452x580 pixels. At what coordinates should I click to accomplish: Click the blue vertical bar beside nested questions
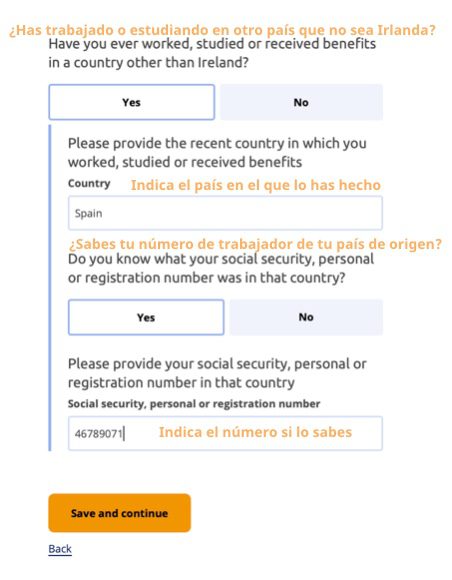50,288
